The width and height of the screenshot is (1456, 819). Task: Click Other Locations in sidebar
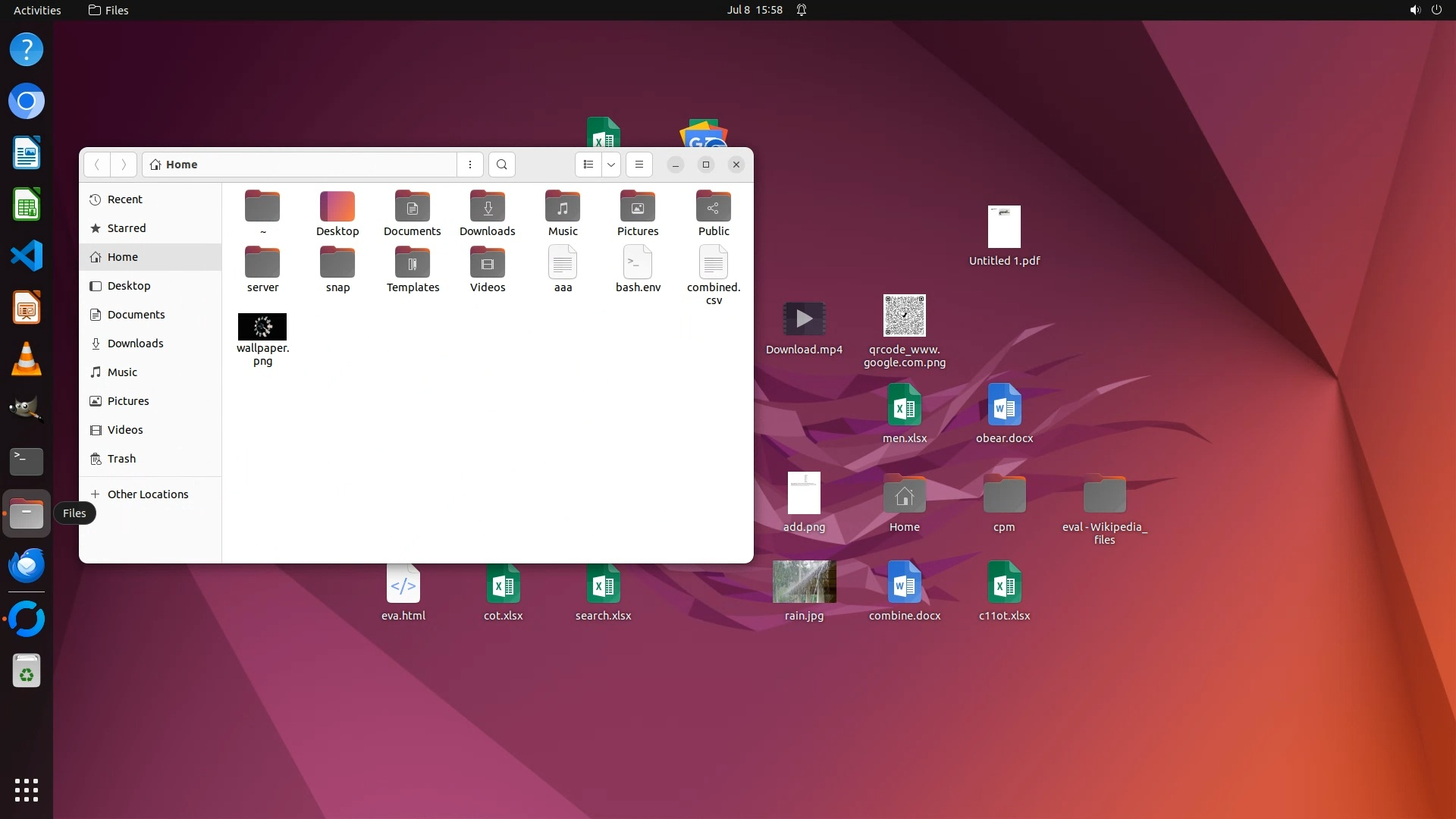147,494
